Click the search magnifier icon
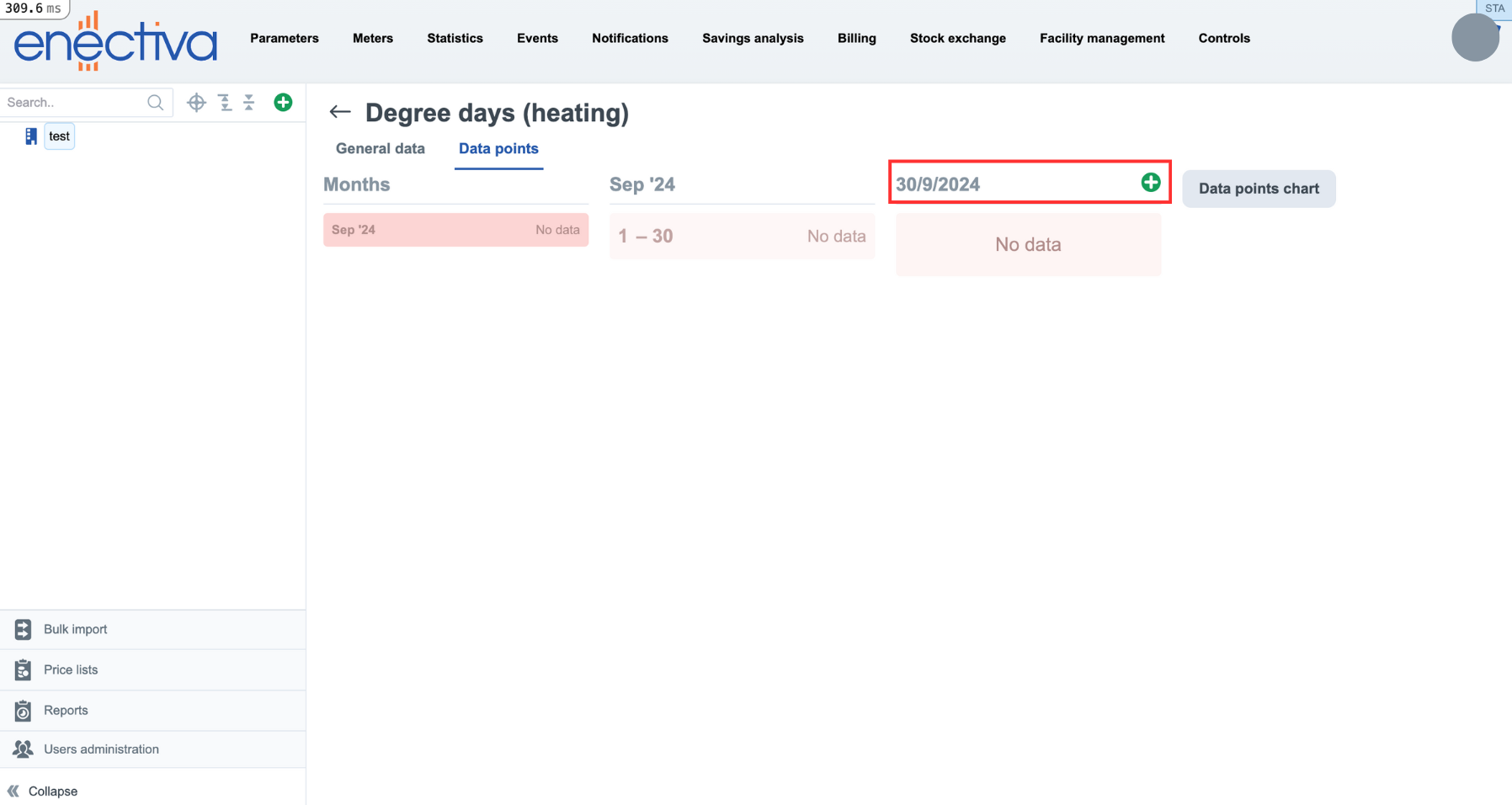Screen dimensions: 1512x805 [x=155, y=103]
